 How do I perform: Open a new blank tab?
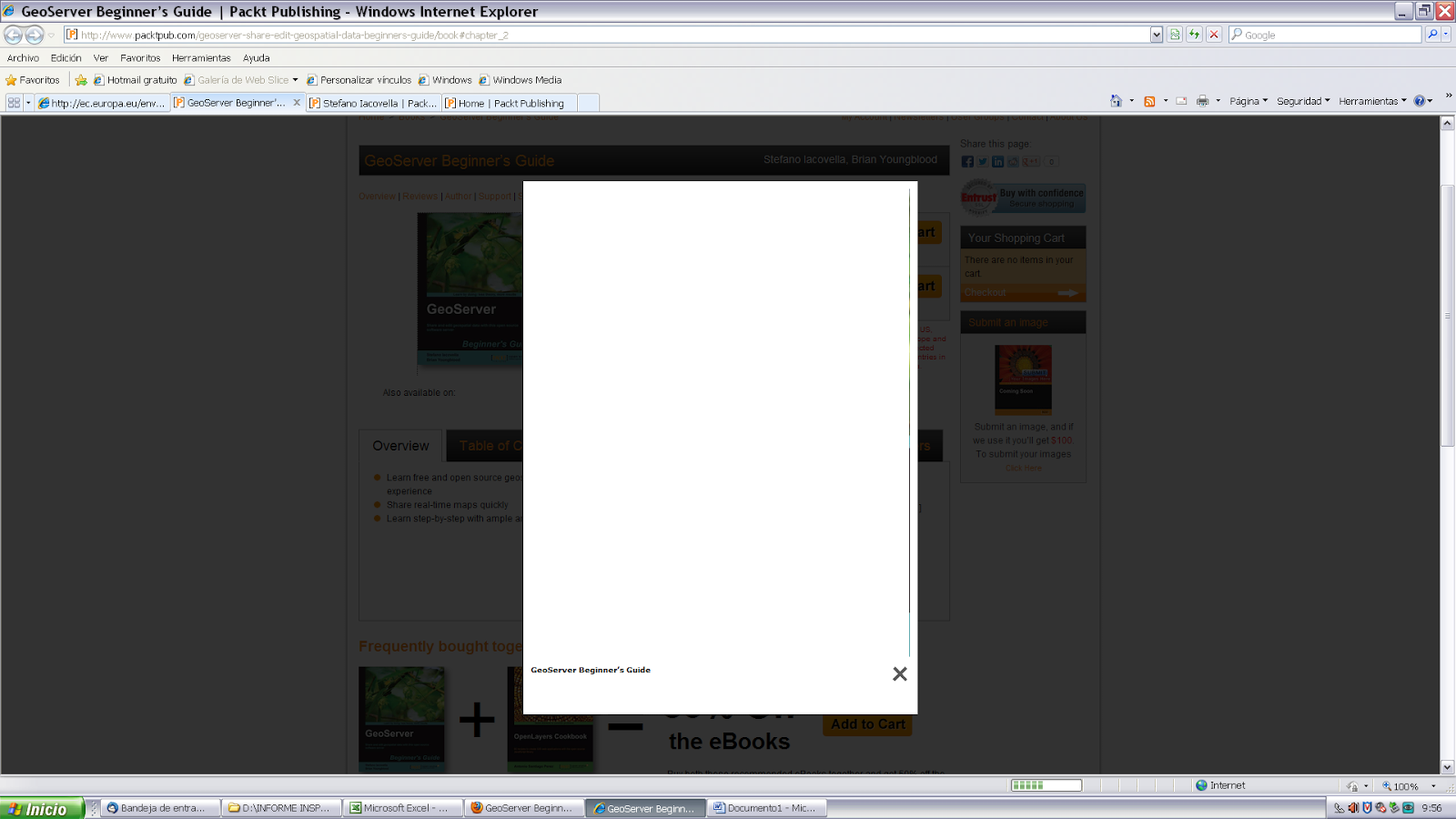(x=588, y=103)
